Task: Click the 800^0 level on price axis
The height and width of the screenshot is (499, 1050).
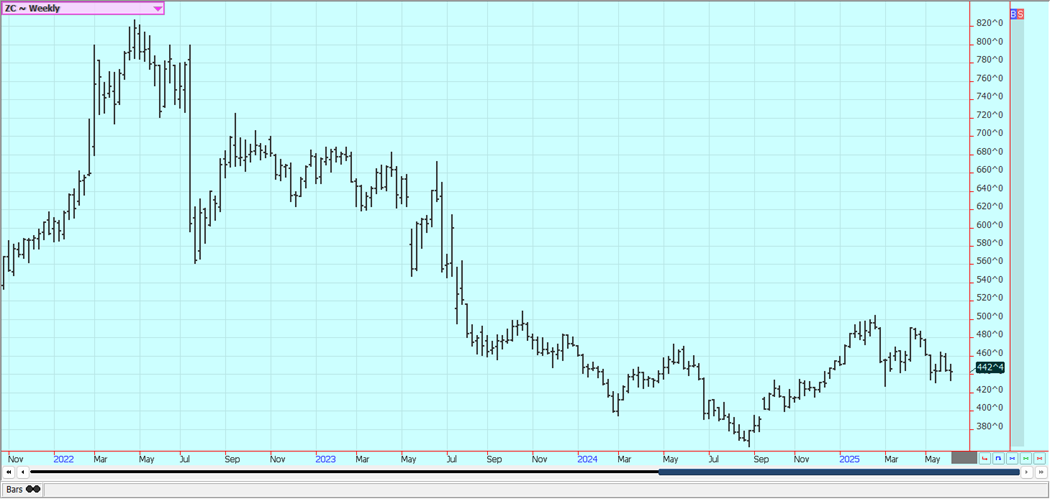Action: [x=990, y=41]
